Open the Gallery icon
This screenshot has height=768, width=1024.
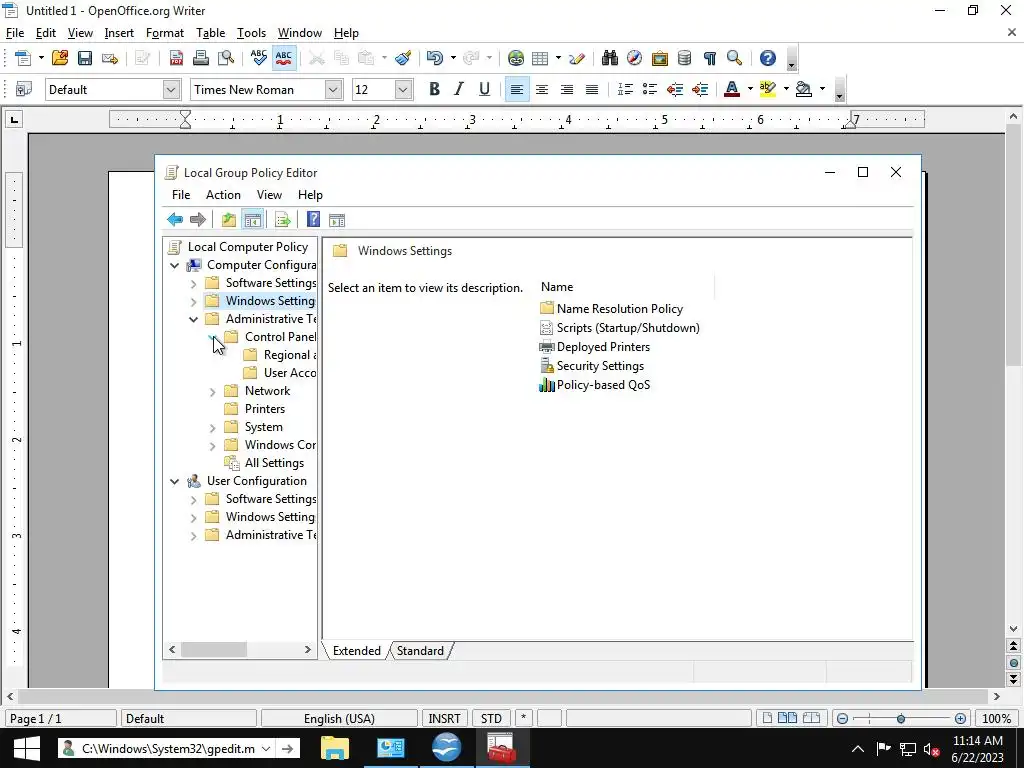(660, 58)
